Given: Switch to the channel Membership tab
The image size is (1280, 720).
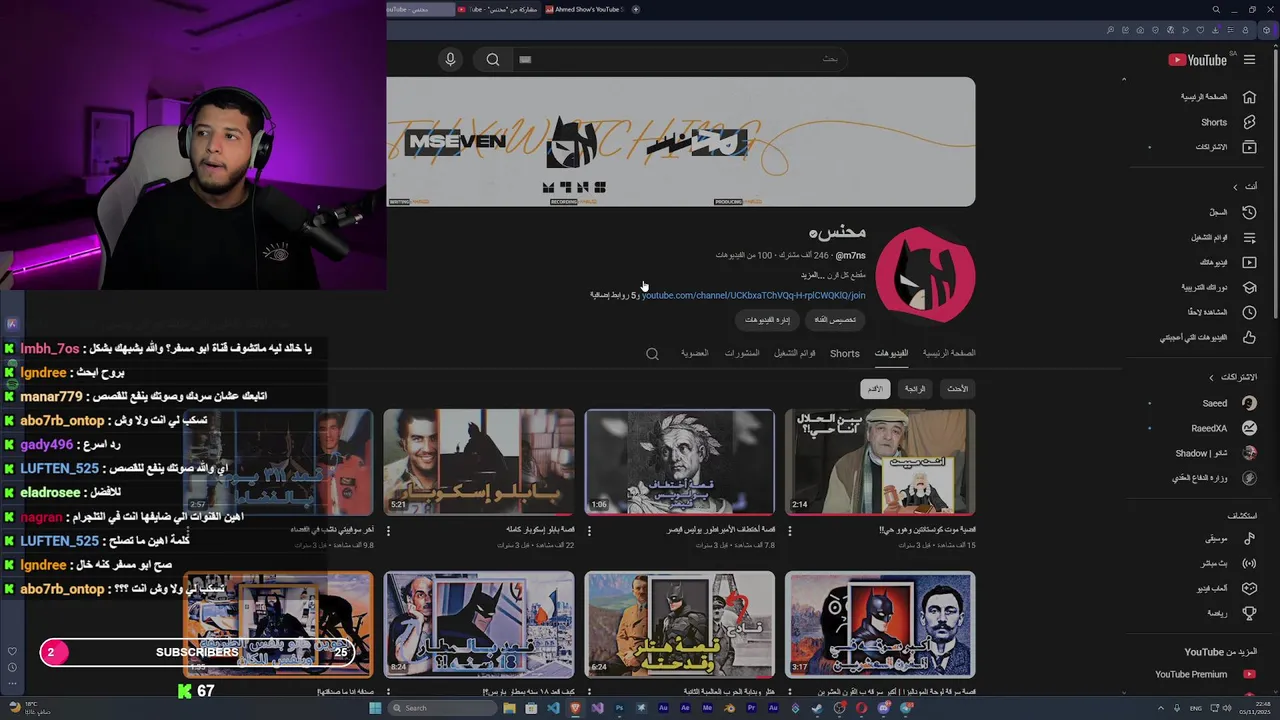Looking at the screenshot, I should tap(695, 353).
